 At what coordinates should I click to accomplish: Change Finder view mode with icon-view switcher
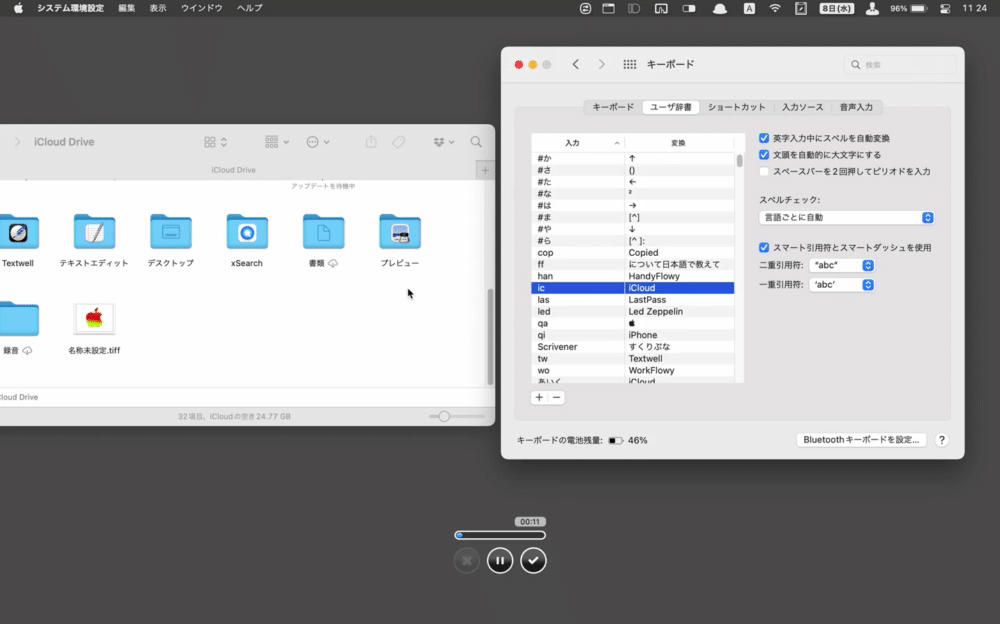[216, 142]
